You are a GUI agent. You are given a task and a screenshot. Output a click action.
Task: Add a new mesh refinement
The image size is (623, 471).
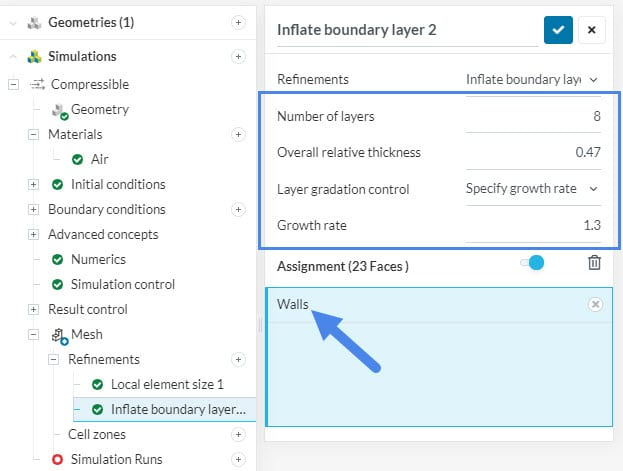click(238, 359)
